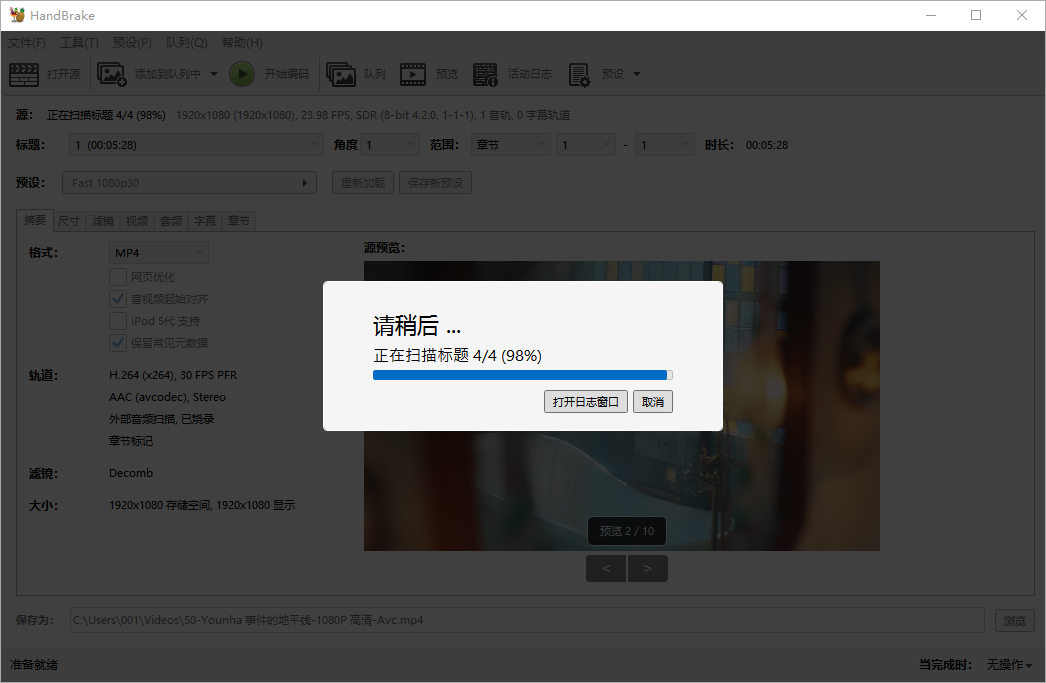Open the end chapter dropdown
Image resolution: width=1046 pixels, height=683 pixels.
[x=665, y=145]
